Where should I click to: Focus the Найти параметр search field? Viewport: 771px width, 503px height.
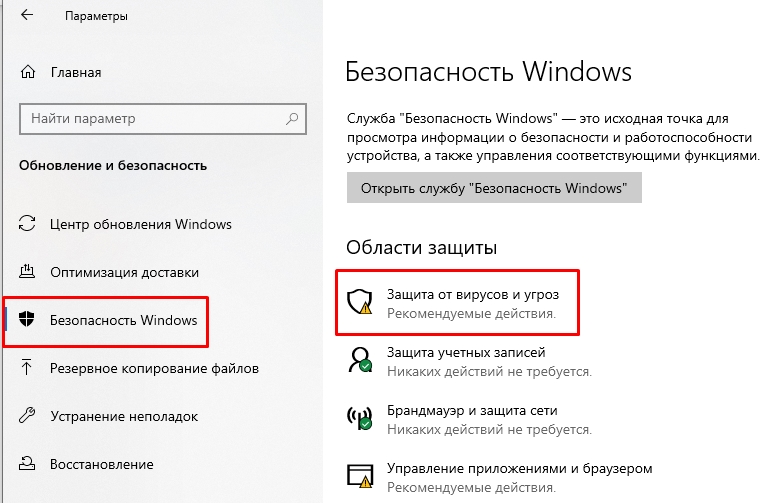[x=150, y=118]
